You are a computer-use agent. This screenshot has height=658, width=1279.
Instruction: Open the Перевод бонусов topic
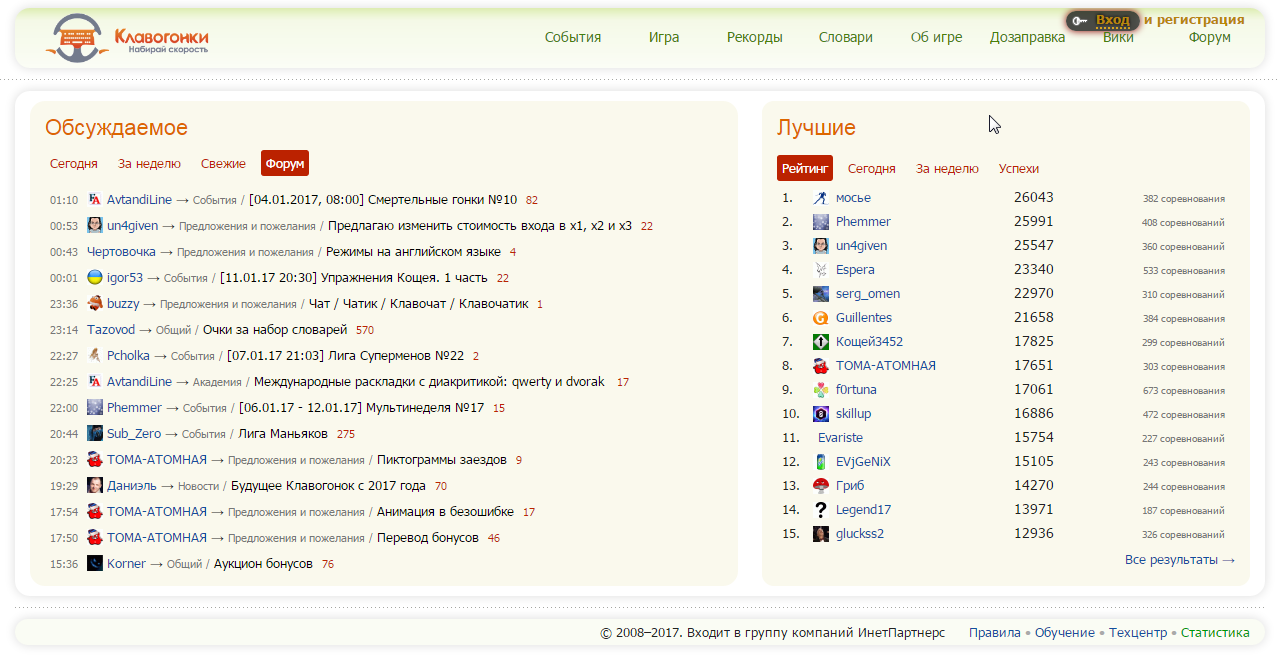tap(428, 538)
